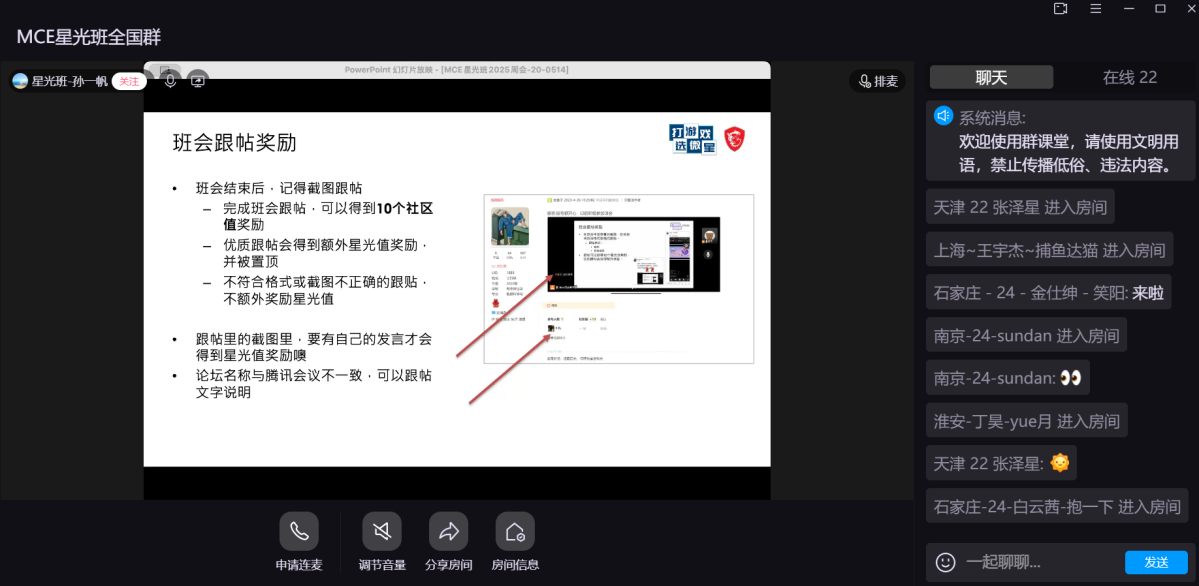Click the host microphone status icon

pos(171,80)
